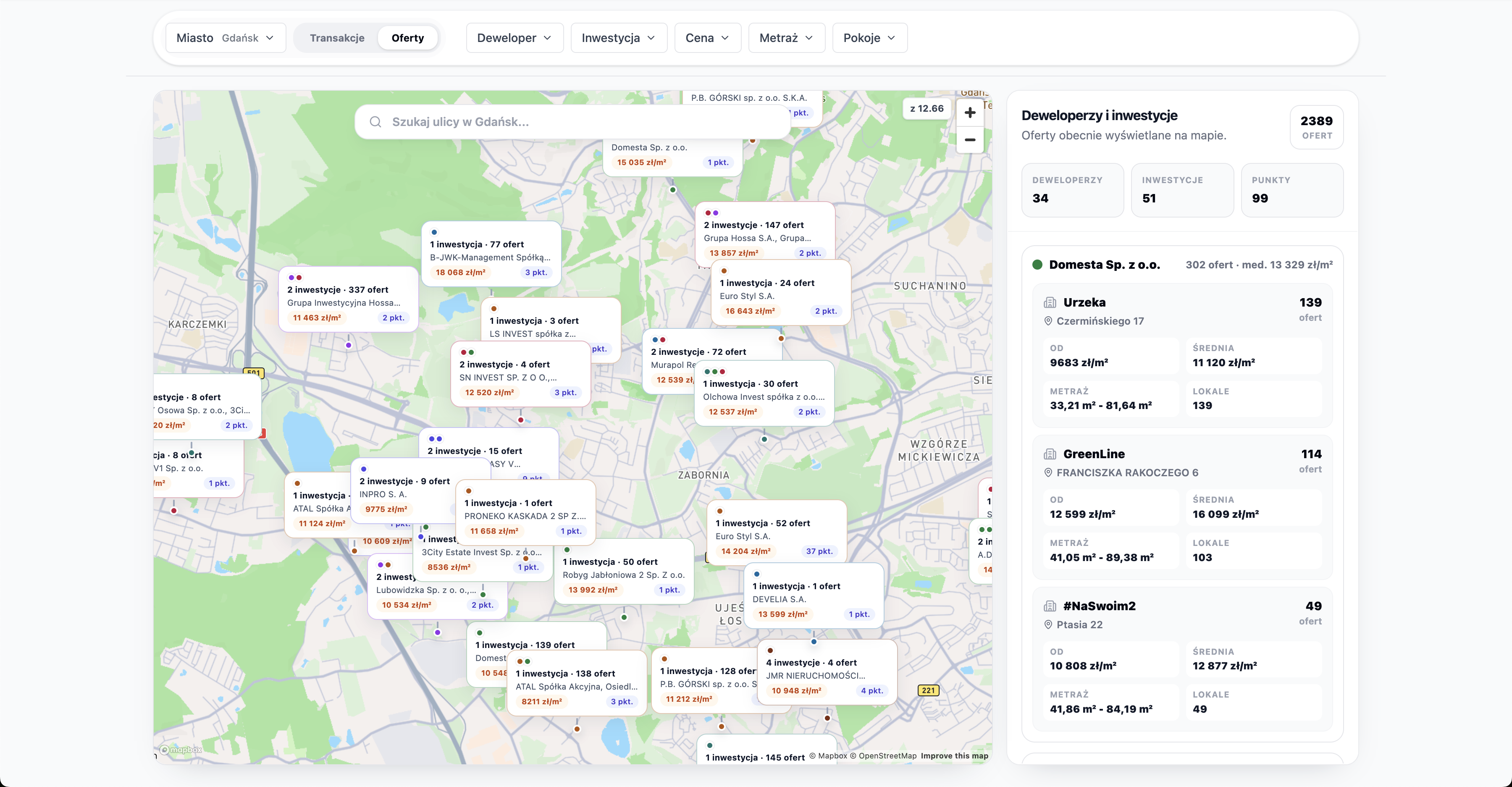Click the z 12.66 zoom level indicator
1512x787 pixels.
pos(926,109)
